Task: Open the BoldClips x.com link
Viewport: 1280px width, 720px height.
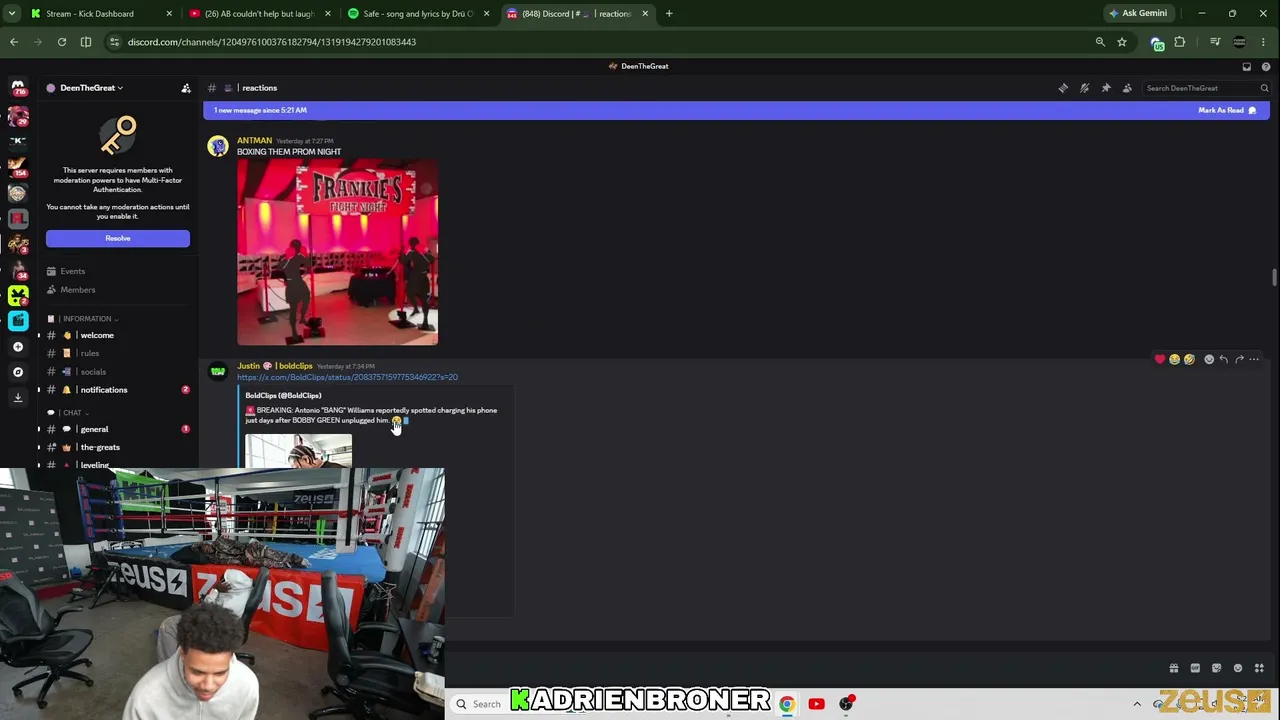Action: pyautogui.click(x=347, y=377)
